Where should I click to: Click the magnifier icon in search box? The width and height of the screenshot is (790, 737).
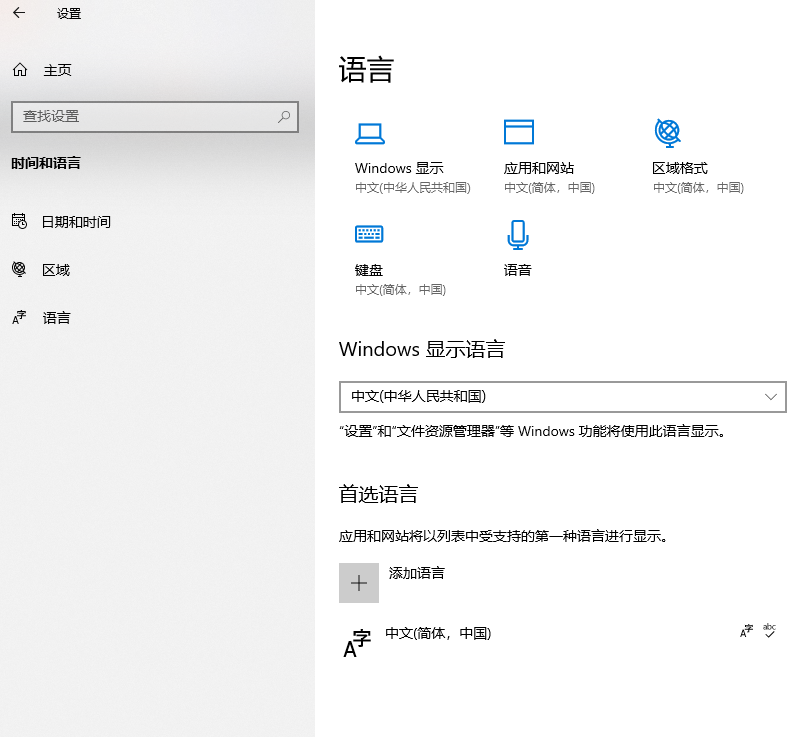click(x=284, y=117)
